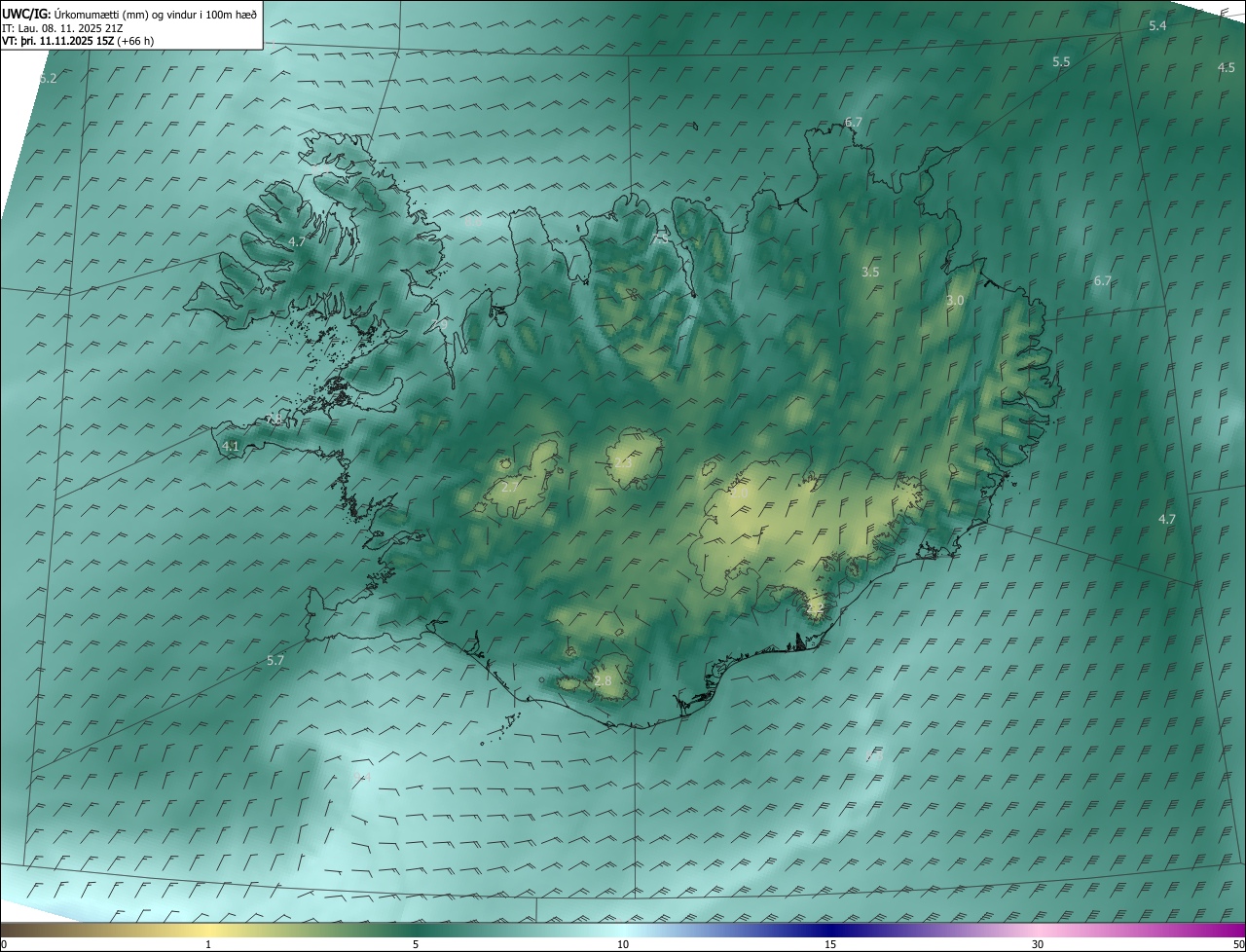Click the 4.1 value label

(231, 447)
